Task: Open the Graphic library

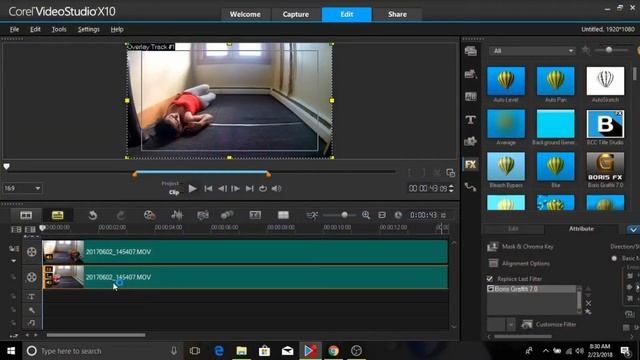Action: click(x=471, y=142)
